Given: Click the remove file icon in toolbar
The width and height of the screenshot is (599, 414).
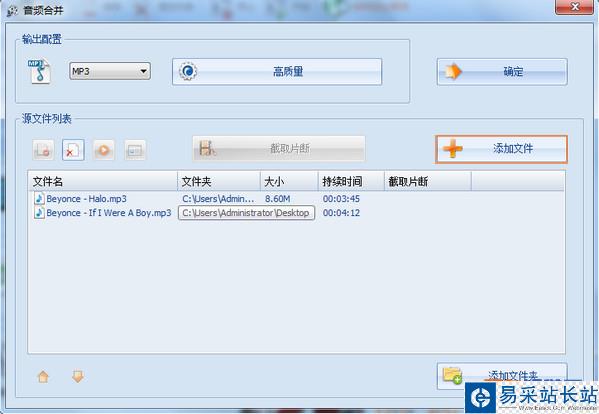Looking at the screenshot, I should (43, 150).
